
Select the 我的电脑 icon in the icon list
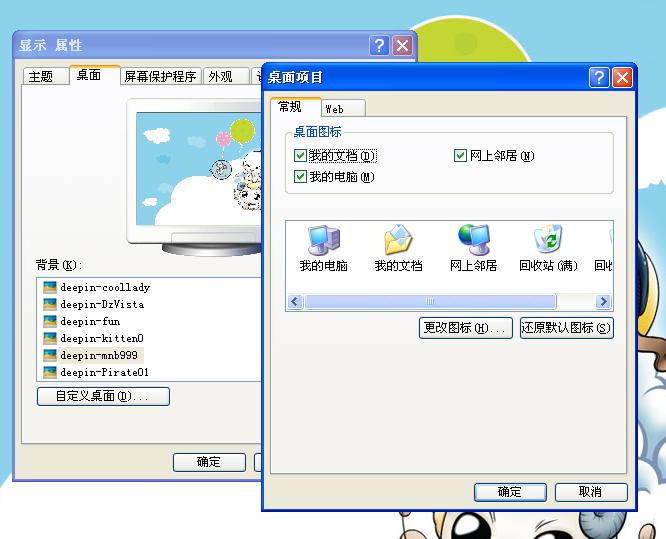[324, 248]
